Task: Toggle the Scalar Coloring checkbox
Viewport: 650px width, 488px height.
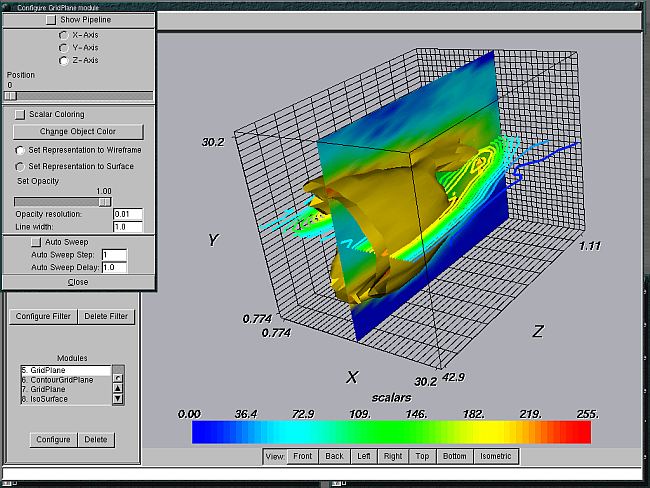Action: point(20,114)
